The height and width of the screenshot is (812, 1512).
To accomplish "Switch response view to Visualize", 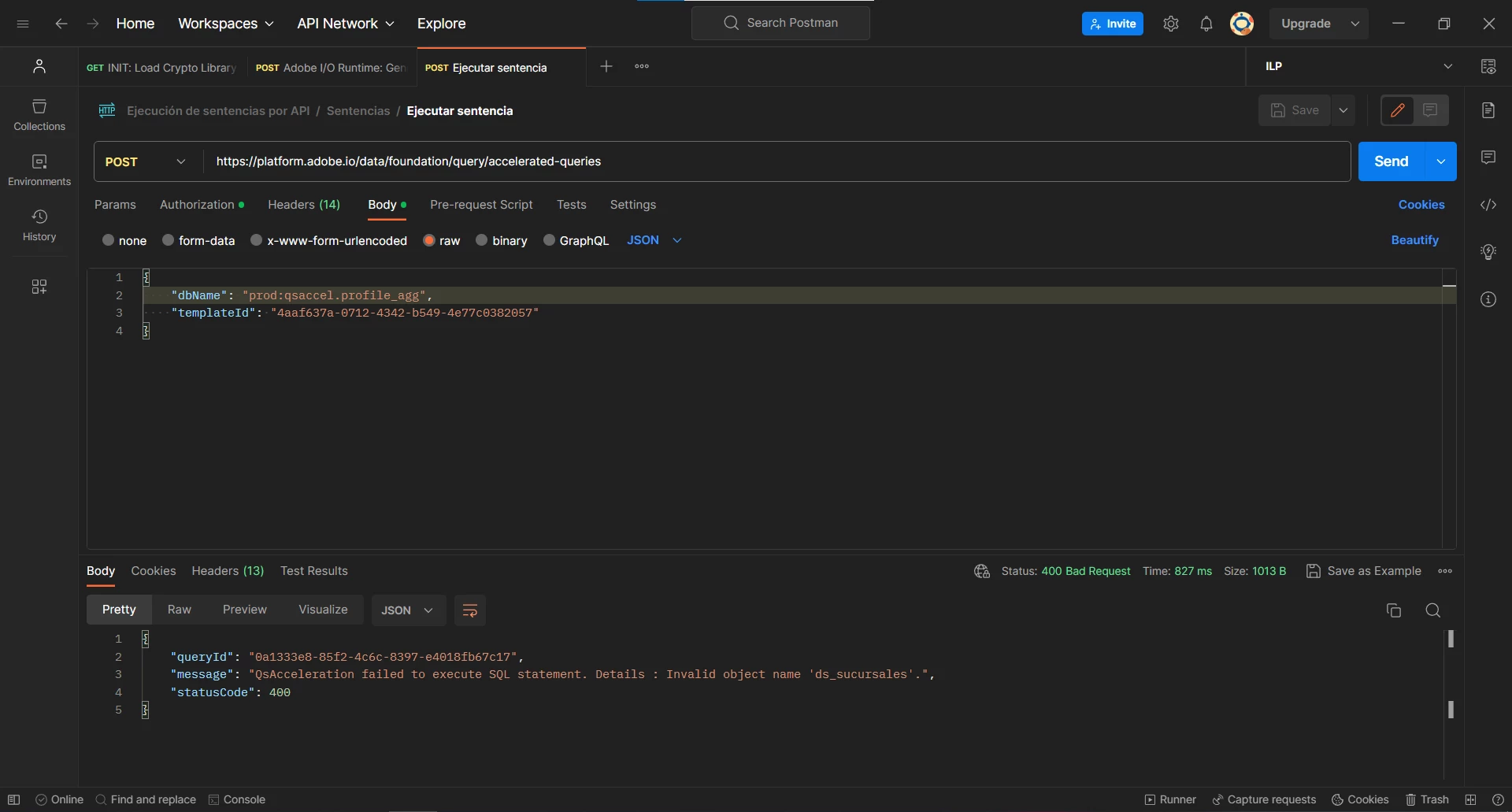I will pyautogui.click(x=323, y=610).
